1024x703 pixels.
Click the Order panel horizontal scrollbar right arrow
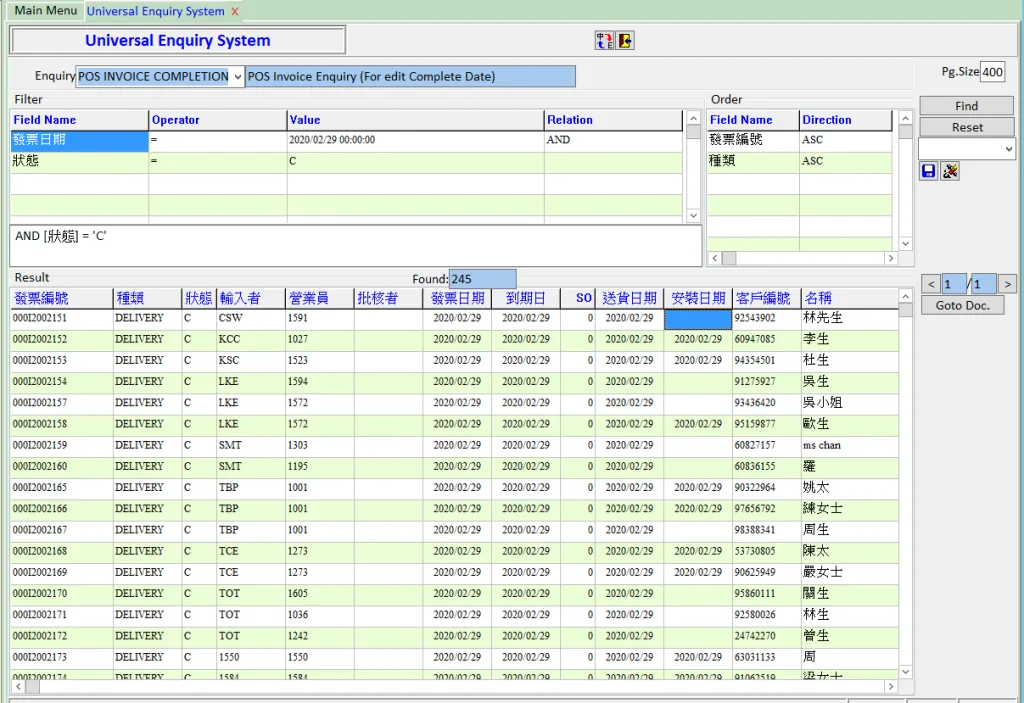[890, 259]
